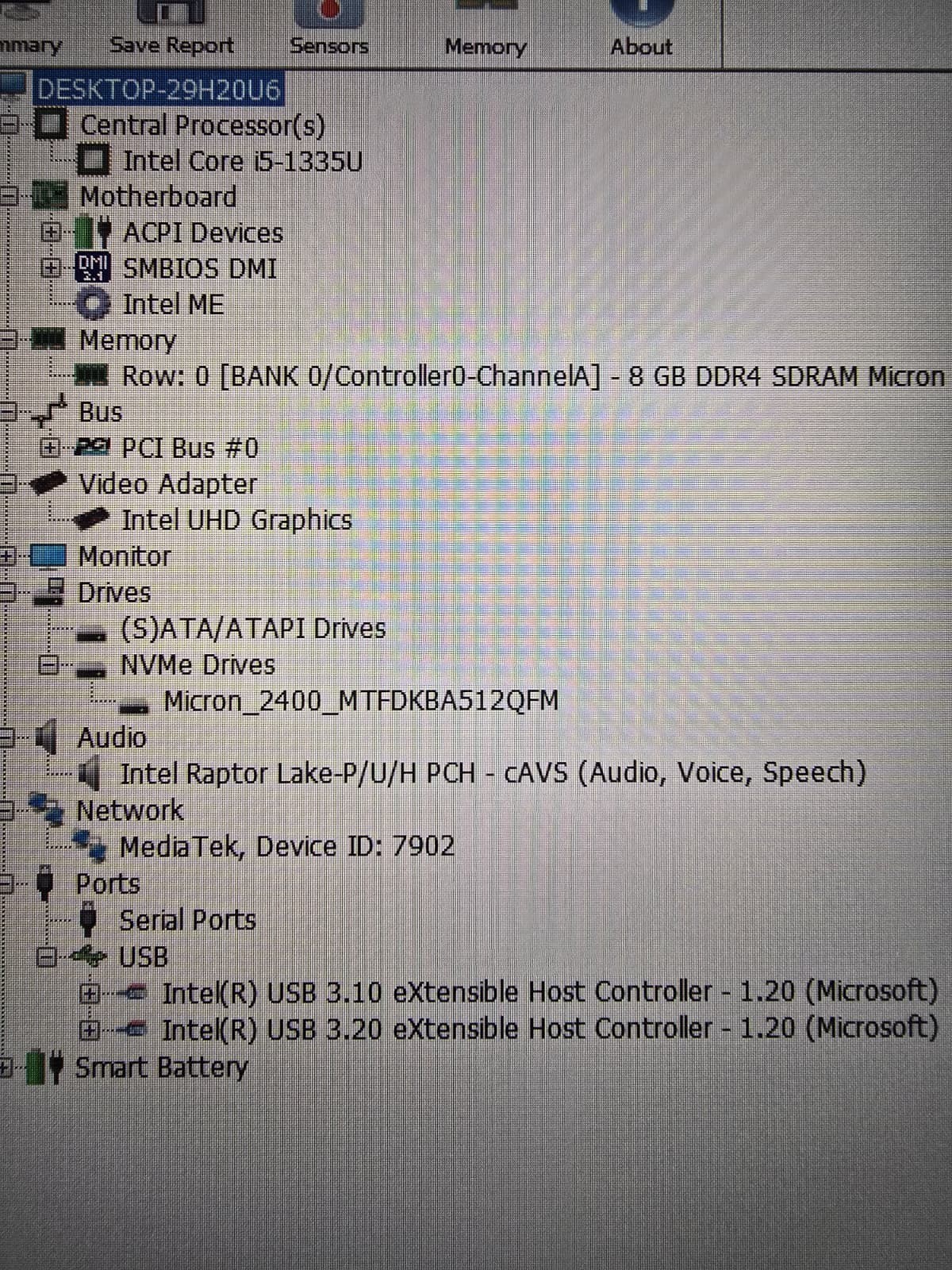Expand the SMBIOS DMI node
The image size is (952, 1270).
click(51, 268)
